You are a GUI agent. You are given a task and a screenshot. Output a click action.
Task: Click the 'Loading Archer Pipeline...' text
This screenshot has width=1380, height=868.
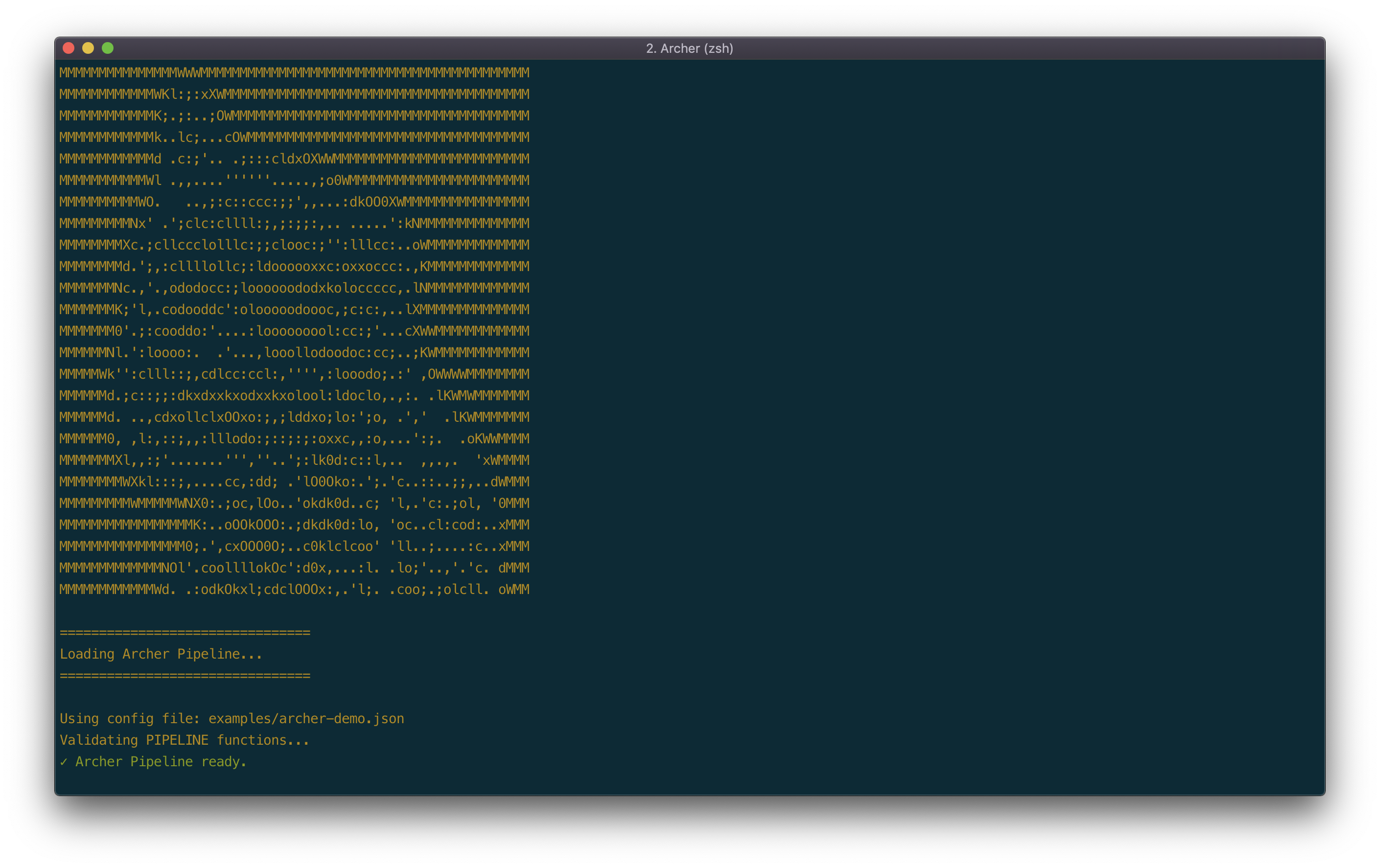coord(161,654)
